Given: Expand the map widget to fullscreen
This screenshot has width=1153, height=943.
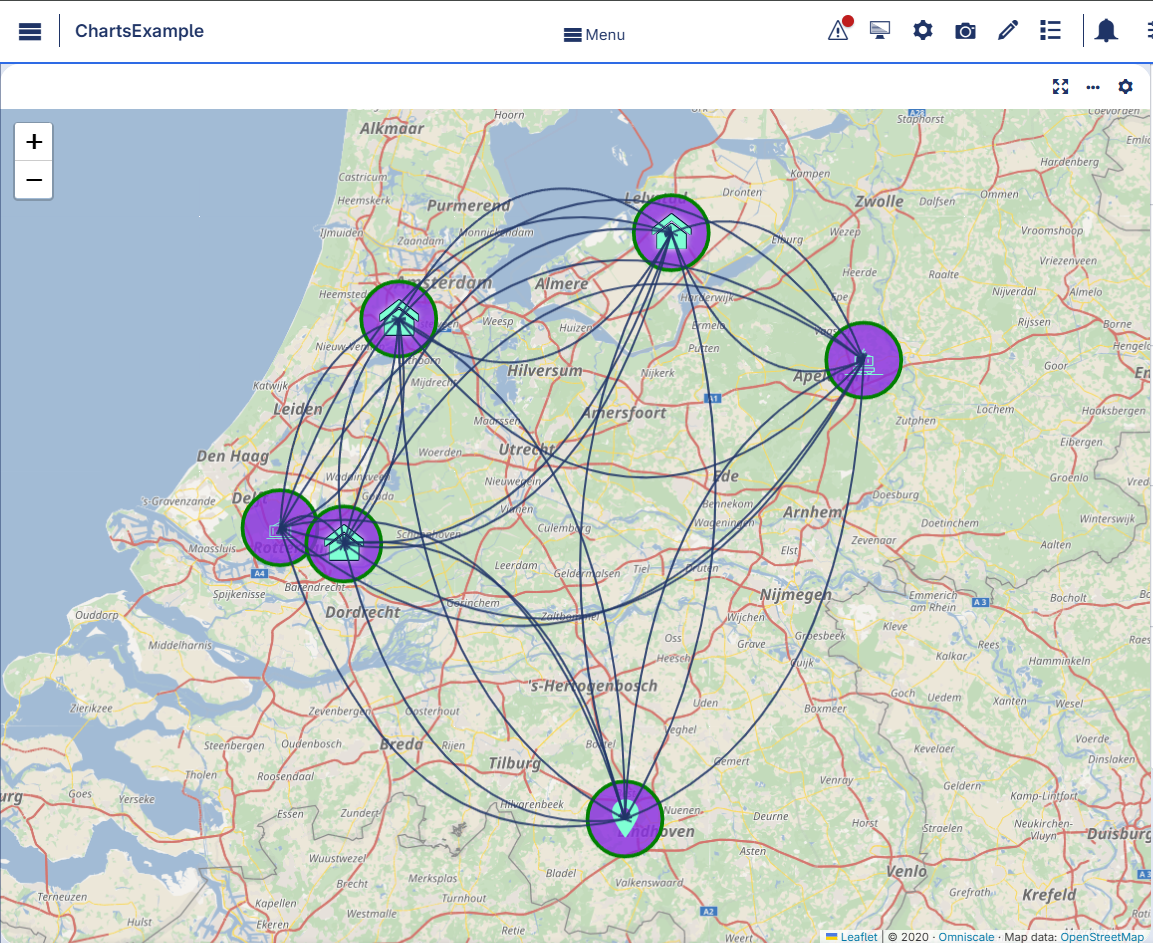Looking at the screenshot, I should (x=1060, y=87).
